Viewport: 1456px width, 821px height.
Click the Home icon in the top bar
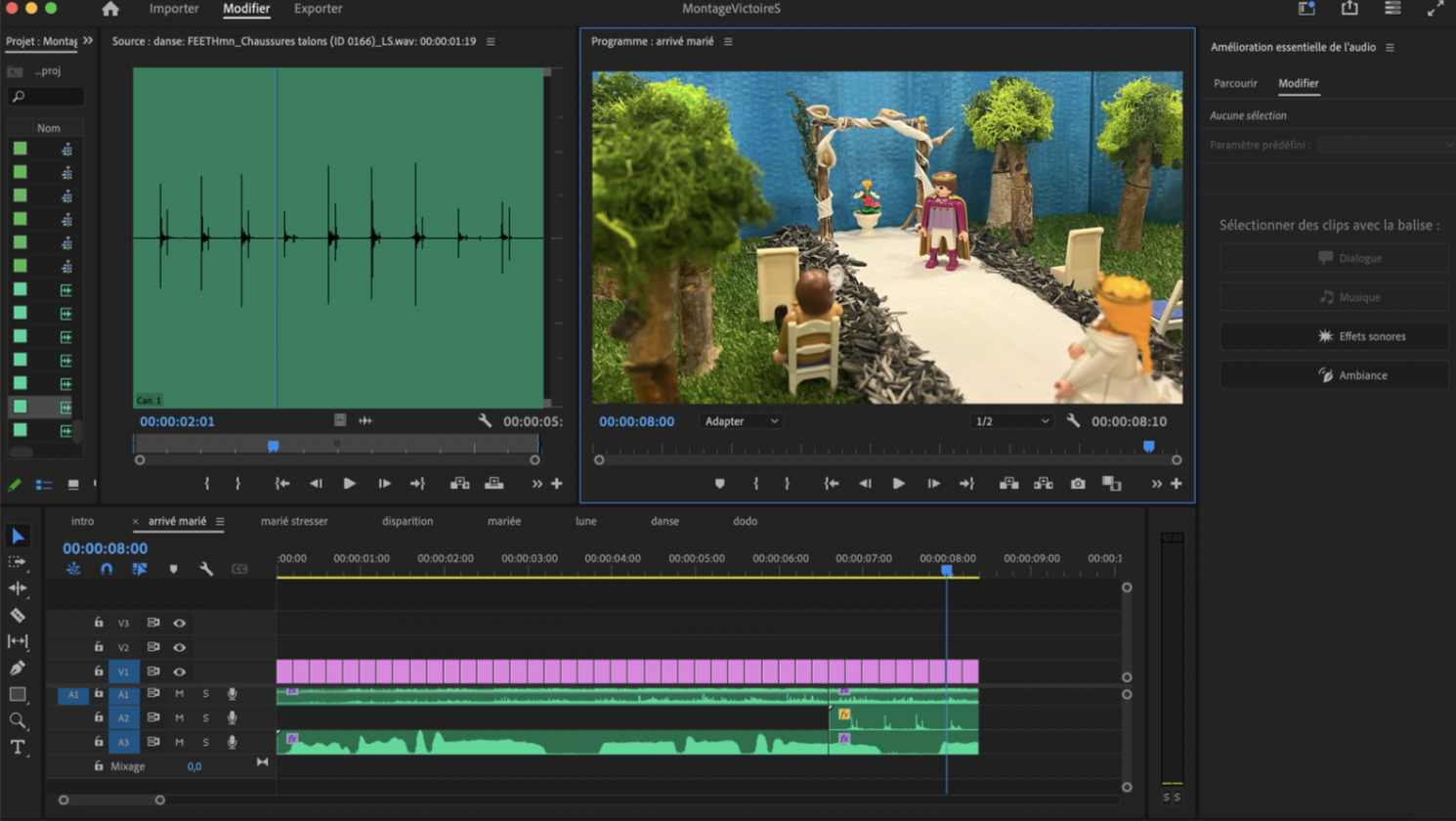tap(110, 9)
